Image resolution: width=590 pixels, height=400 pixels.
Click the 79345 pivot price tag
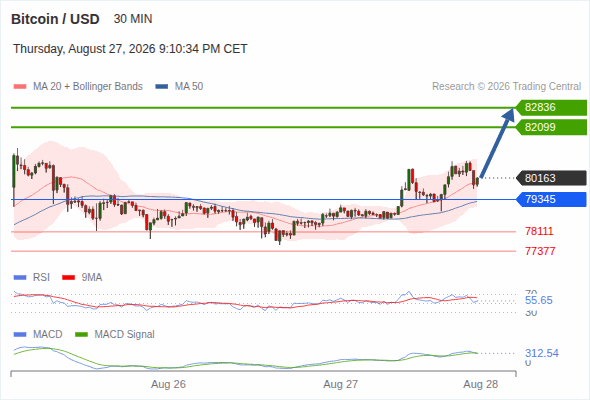tap(551, 199)
